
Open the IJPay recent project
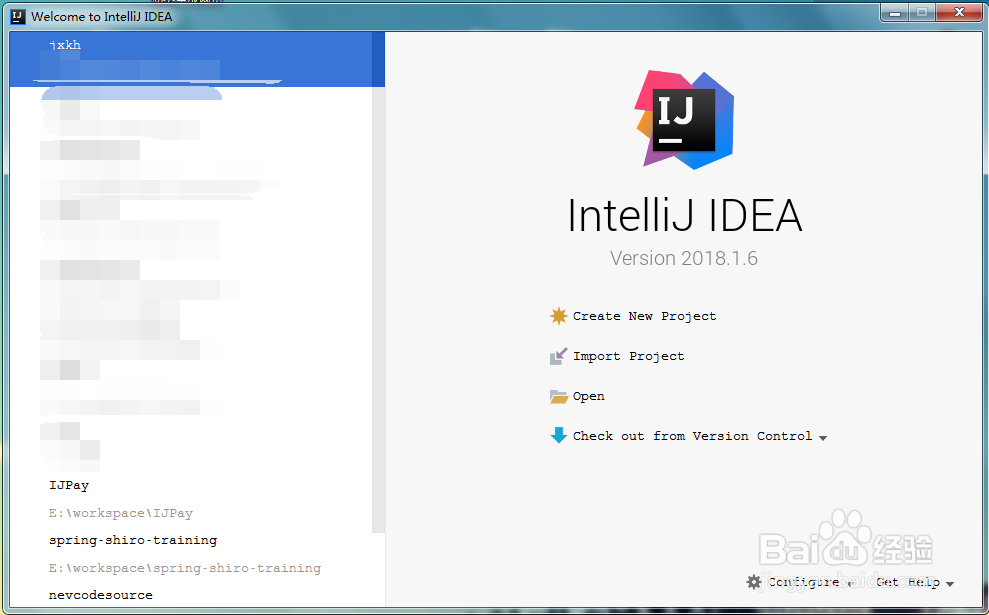coord(69,485)
